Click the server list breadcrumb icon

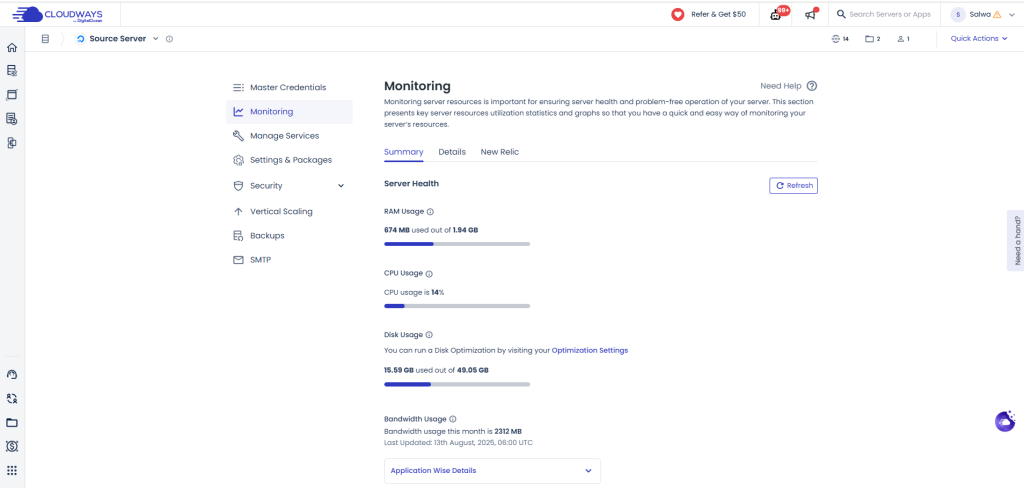click(x=45, y=39)
